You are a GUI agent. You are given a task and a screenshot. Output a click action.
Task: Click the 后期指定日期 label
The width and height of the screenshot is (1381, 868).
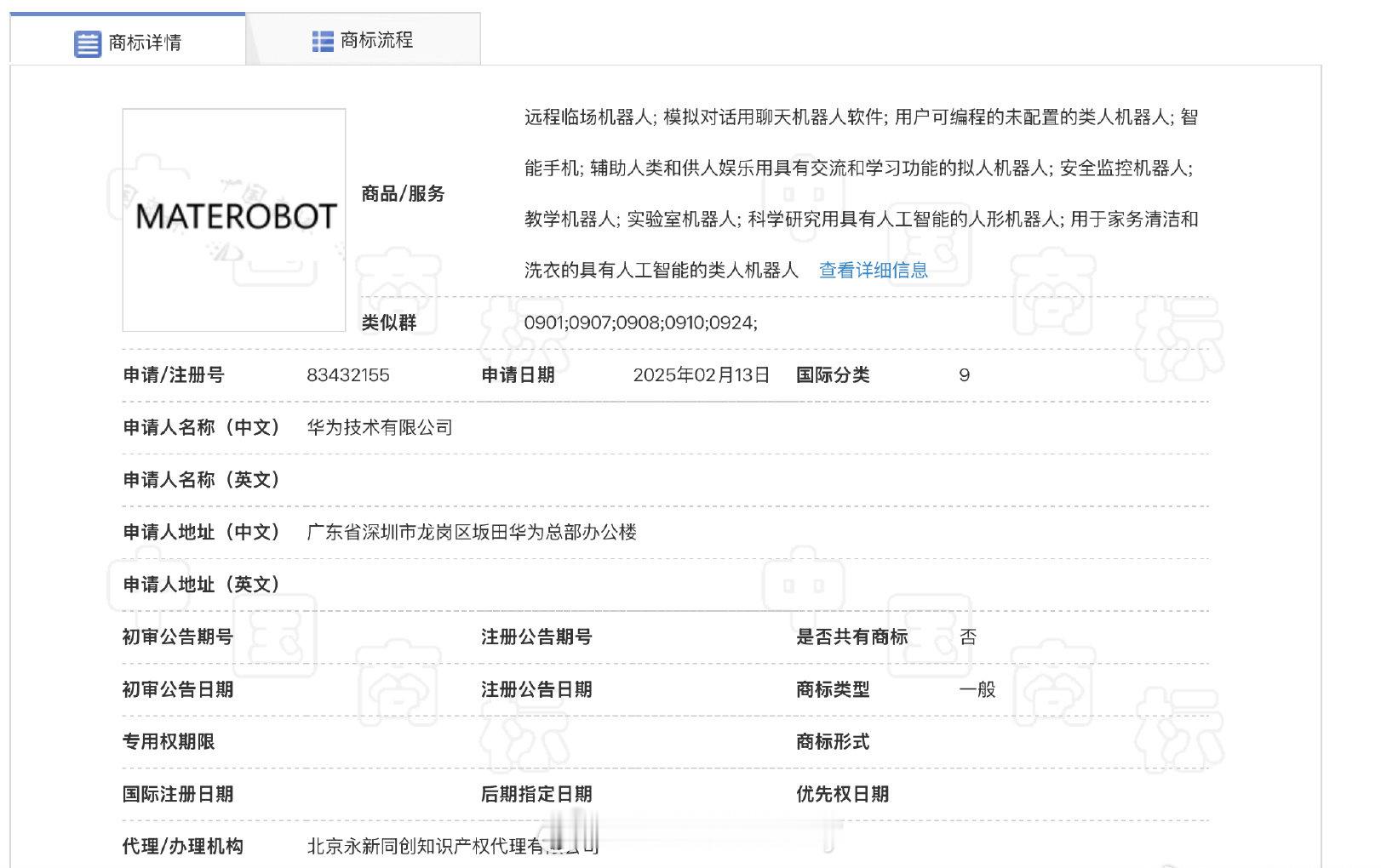[536, 794]
